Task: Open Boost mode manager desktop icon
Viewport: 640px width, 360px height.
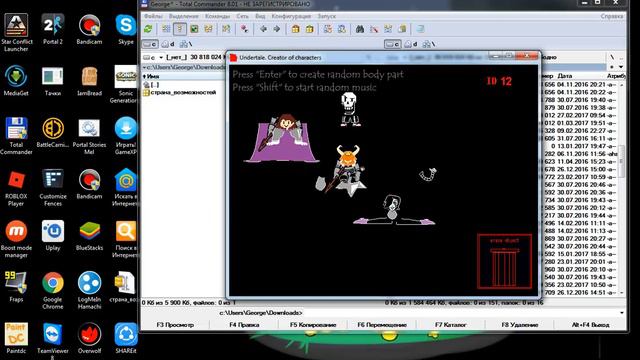Action: tap(16, 239)
